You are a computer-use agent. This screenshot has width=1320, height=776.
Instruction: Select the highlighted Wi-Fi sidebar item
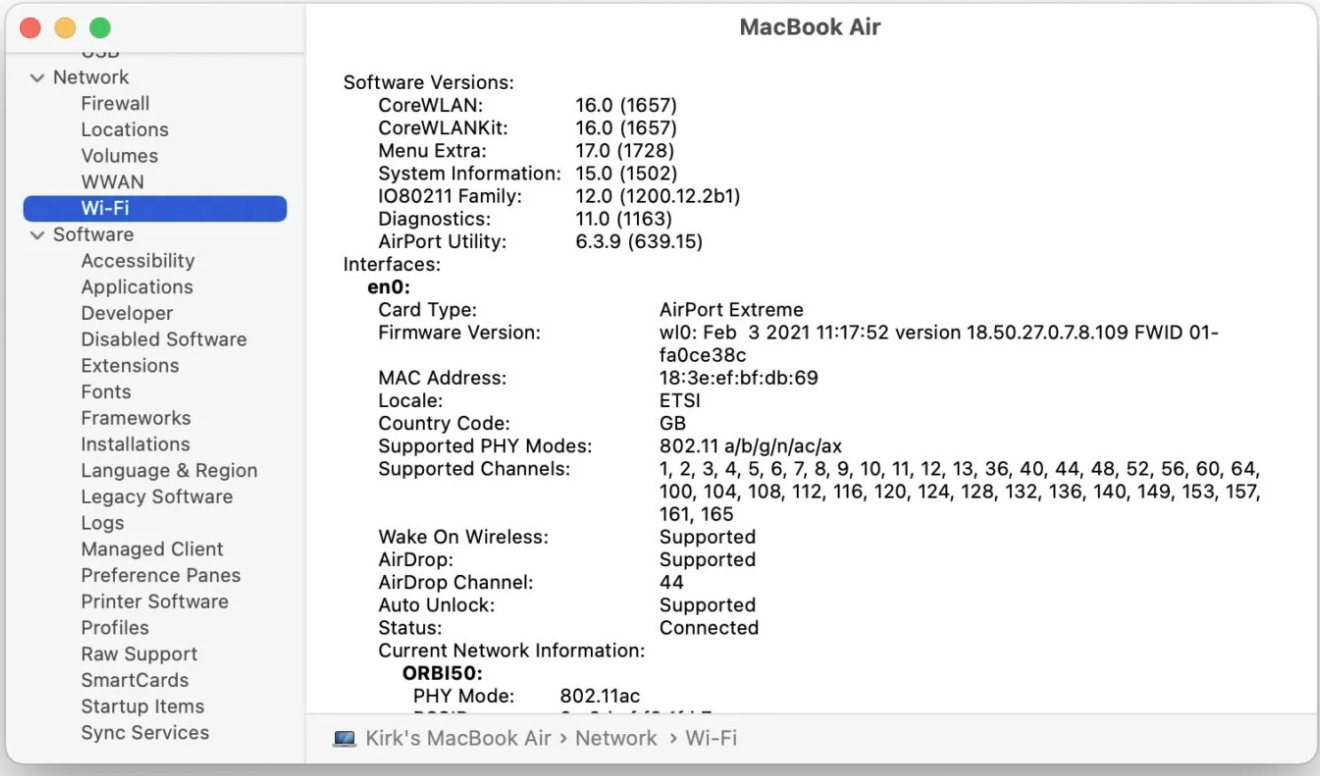point(155,208)
